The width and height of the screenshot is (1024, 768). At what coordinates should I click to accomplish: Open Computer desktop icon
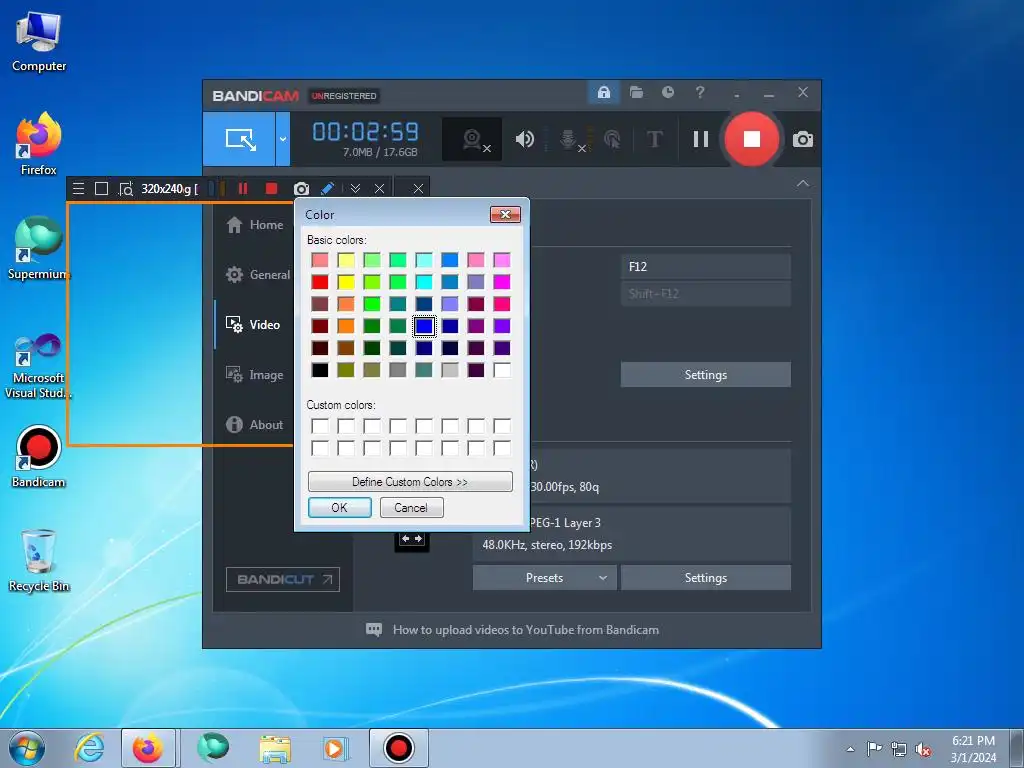tap(39, 42)
